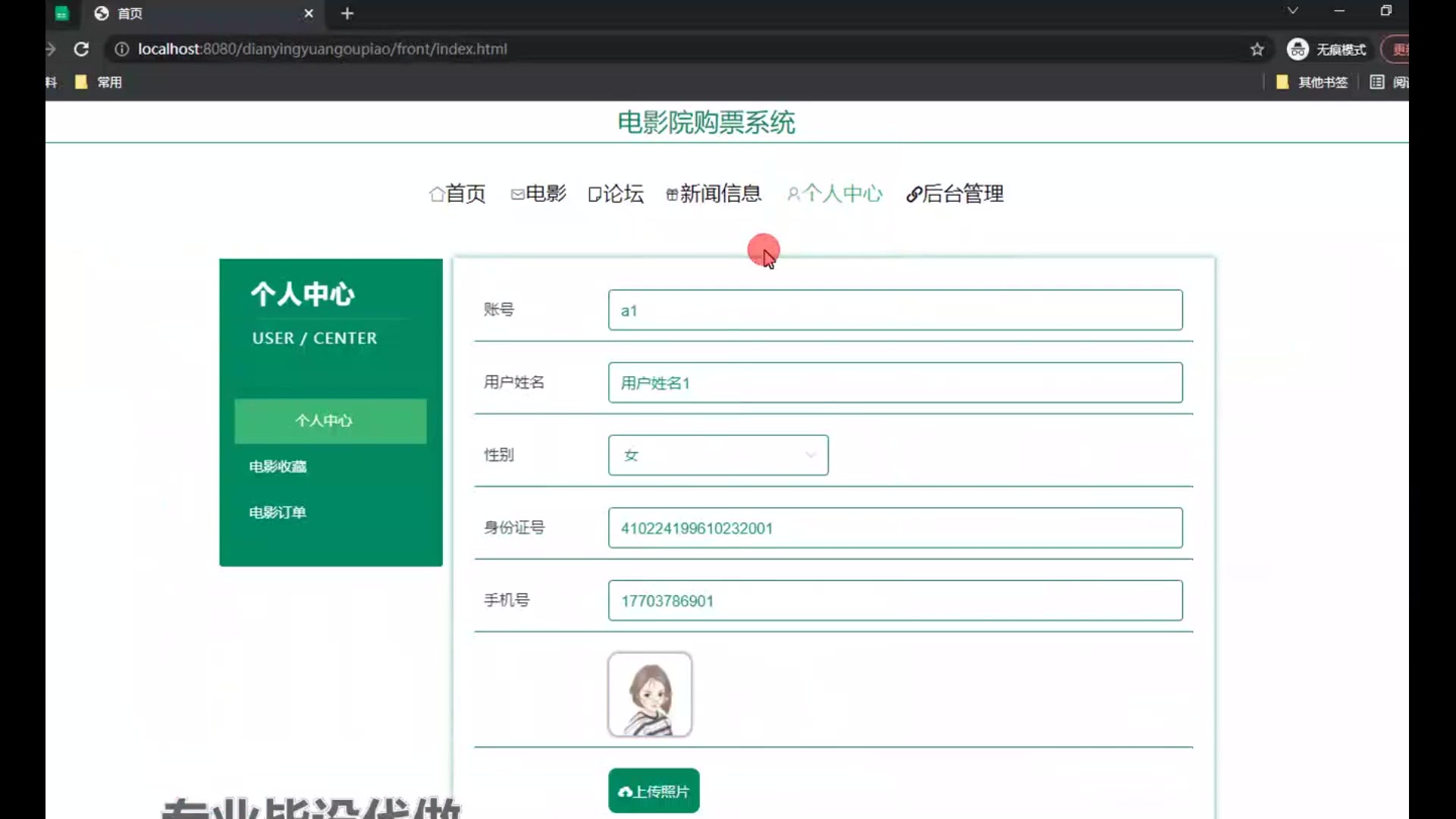Go to 首页 in navigation
Screen dimensions: 1456x819
tap(457, 194)
